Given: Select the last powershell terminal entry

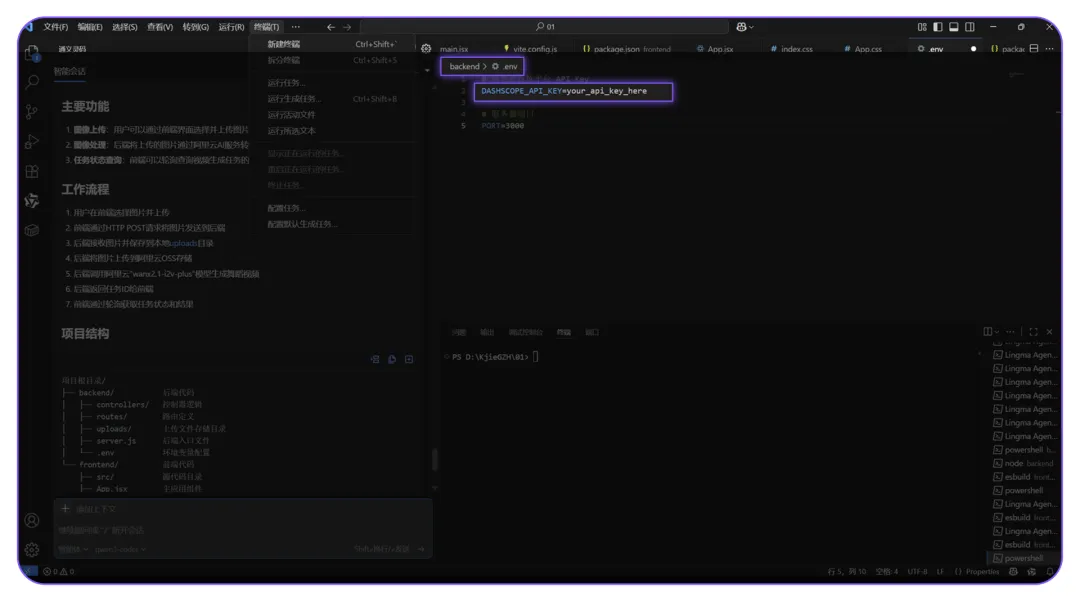Looking at the screenshot, I should (x=1023, y=558).
